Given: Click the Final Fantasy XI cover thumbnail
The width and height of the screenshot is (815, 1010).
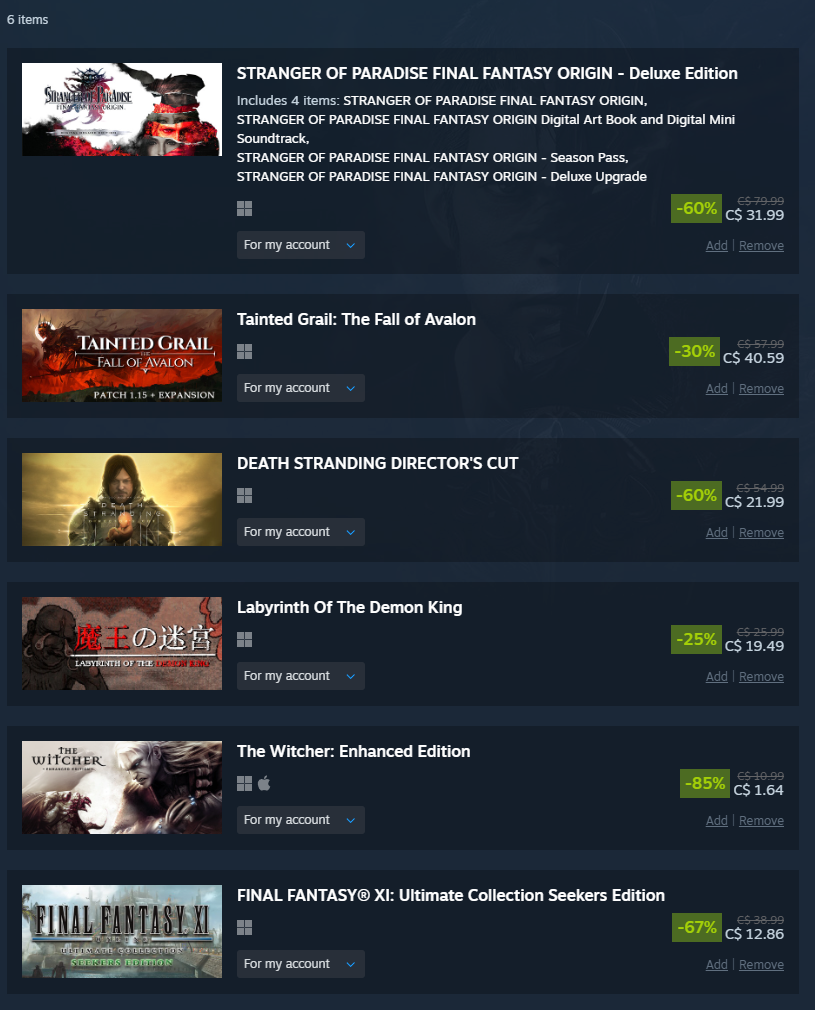Looking at the screenshot, I should pyautogui.click(x=122, y=931).
